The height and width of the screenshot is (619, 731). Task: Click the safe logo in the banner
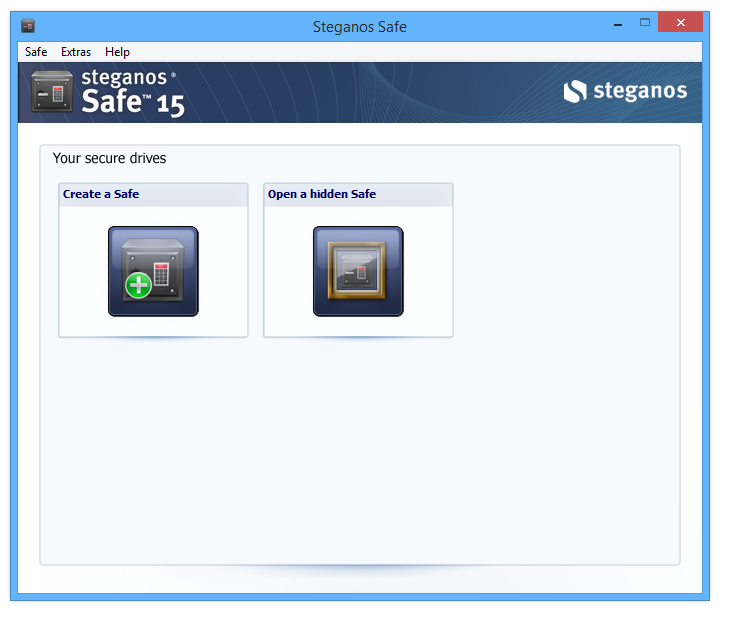tap(52, 91)
